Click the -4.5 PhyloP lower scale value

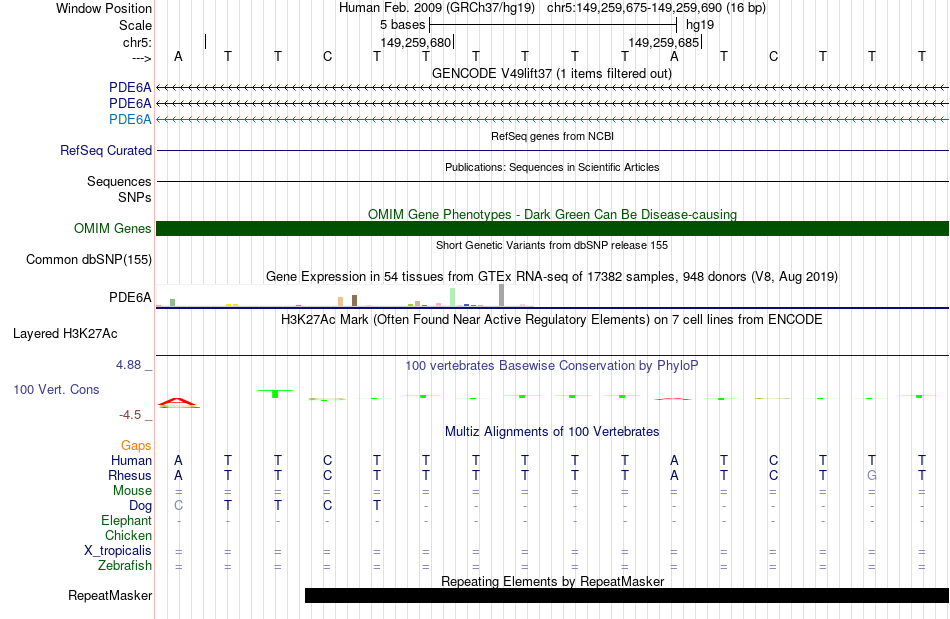(130, 415)
